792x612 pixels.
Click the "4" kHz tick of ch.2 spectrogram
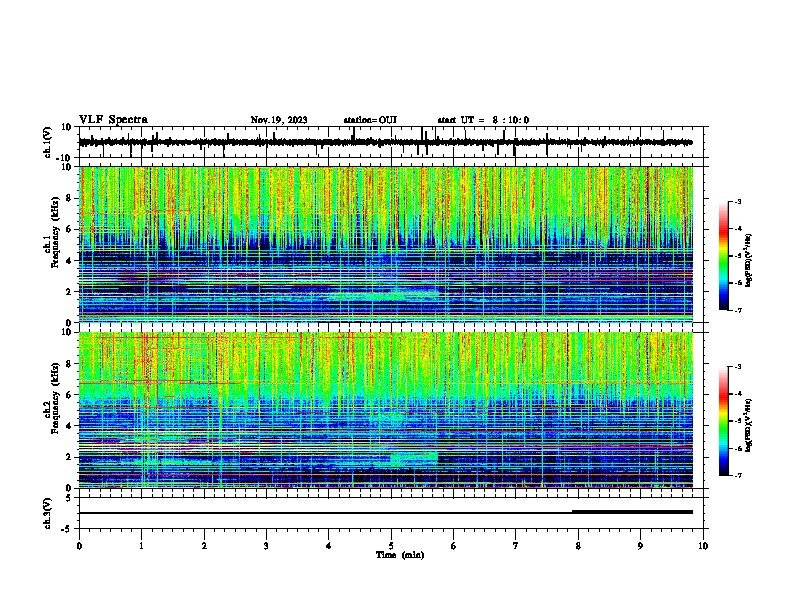(x=70, y=426)
